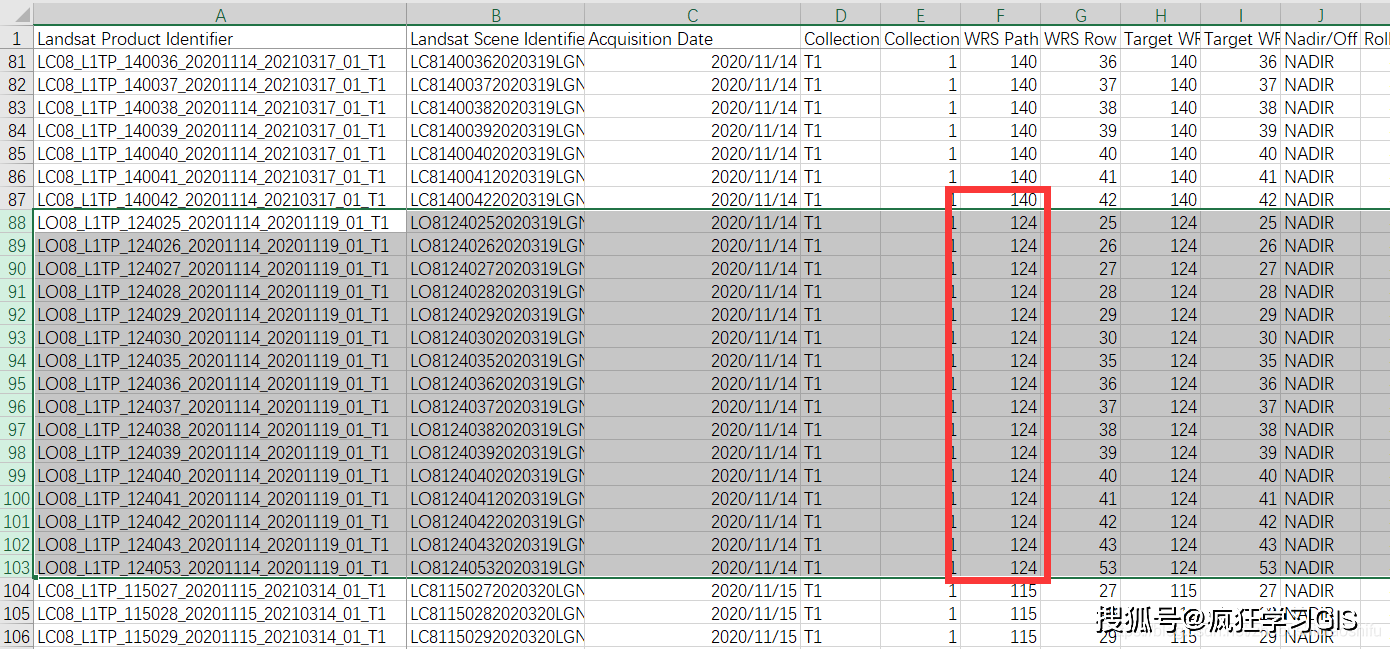Click the Landsat Scene Identifier header cell

[x=495, y=38]
